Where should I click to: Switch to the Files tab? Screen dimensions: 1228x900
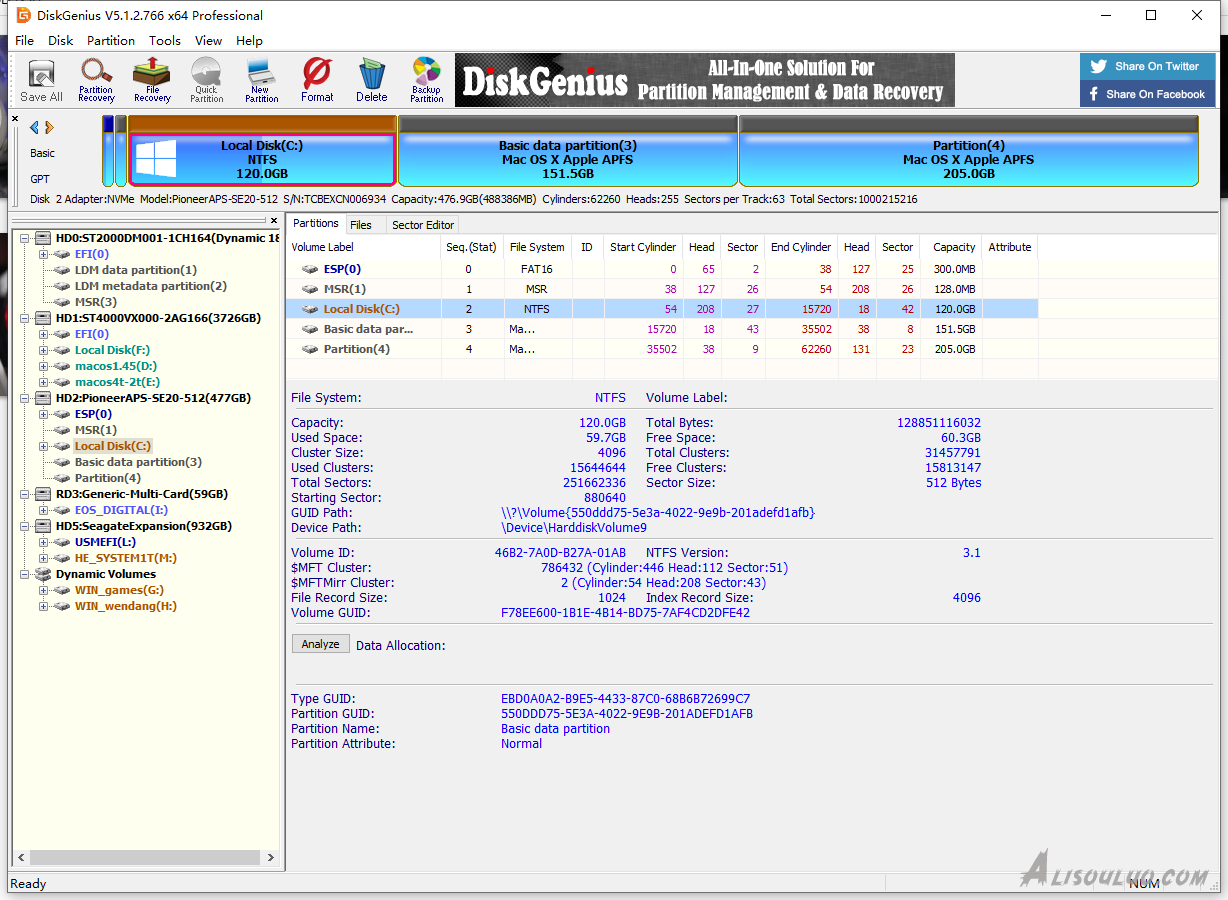pyautogui.click(x=361, y=225)
